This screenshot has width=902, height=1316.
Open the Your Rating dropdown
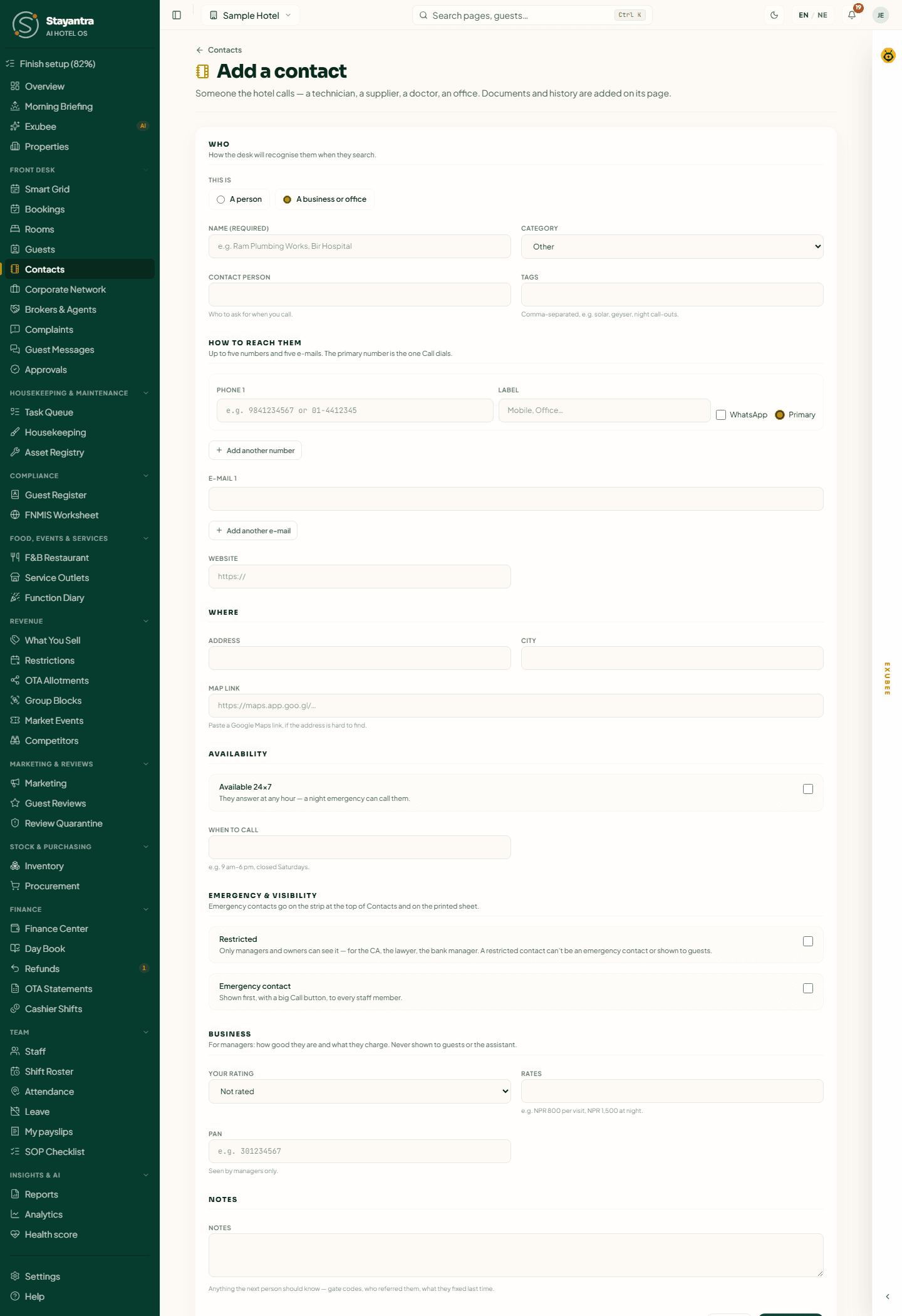360,1092
